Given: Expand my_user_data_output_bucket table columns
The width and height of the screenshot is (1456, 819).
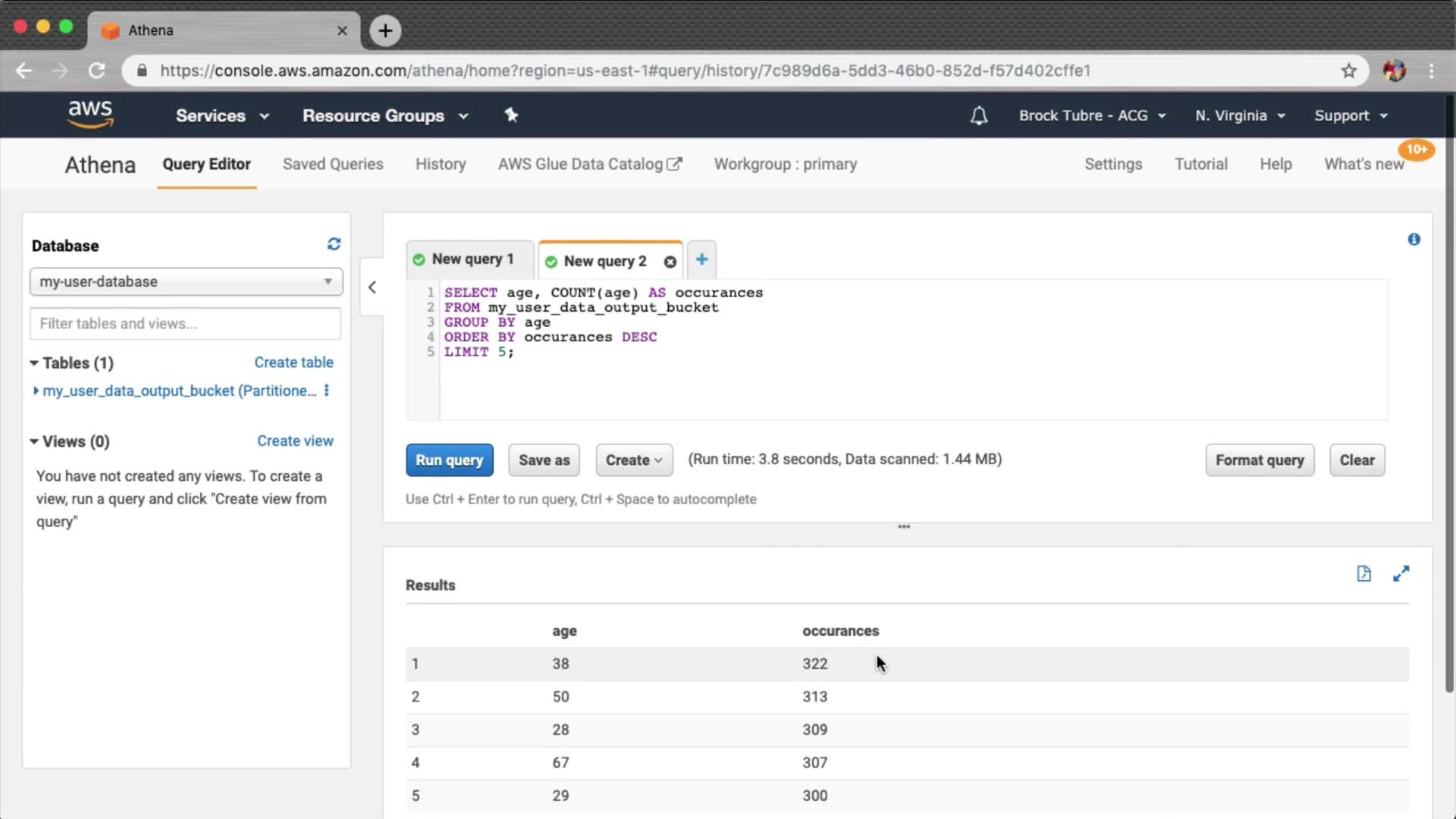Looking at the screenshot, I should (x=36, y=391).
